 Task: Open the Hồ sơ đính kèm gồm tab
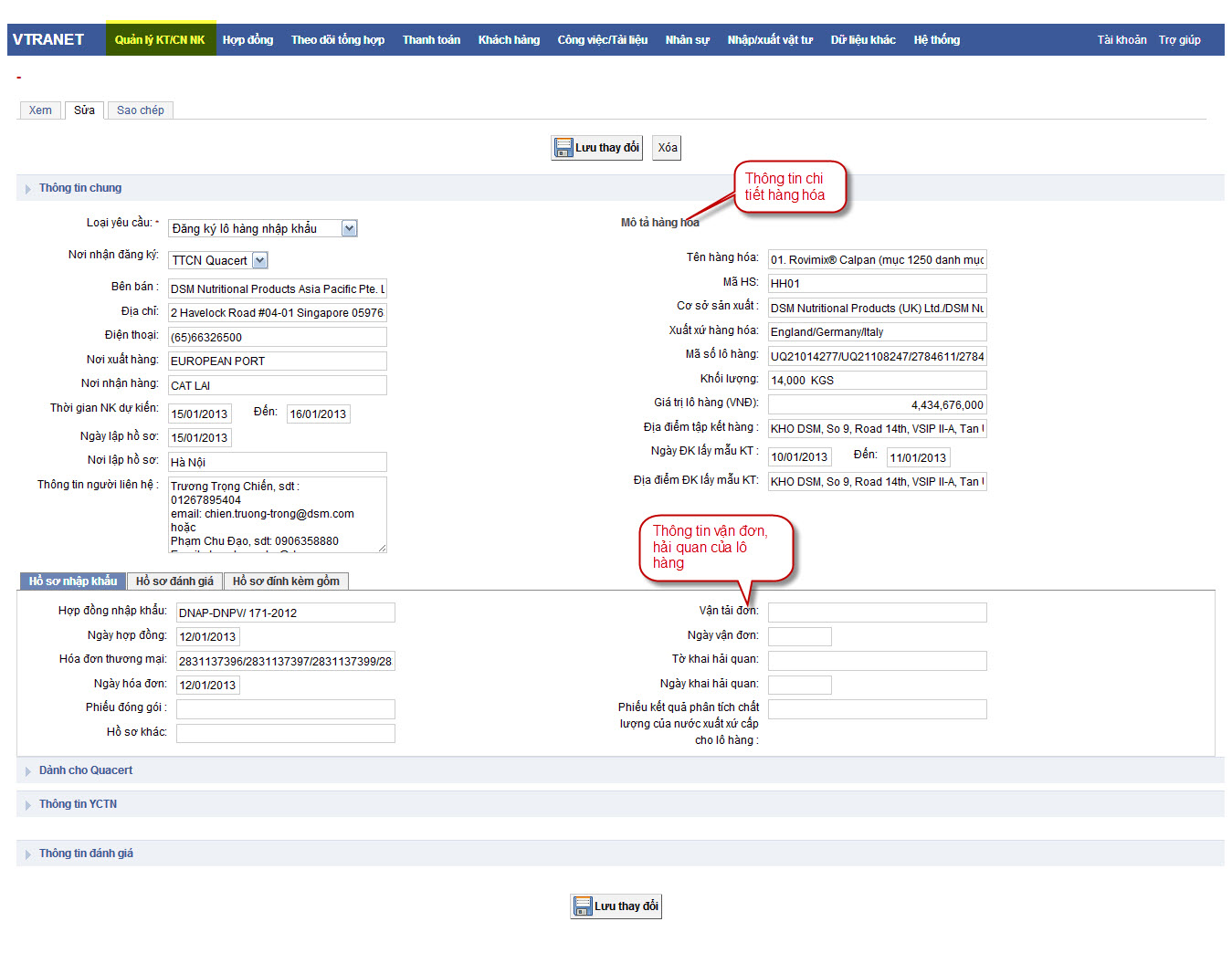click(x=286, y=581)
